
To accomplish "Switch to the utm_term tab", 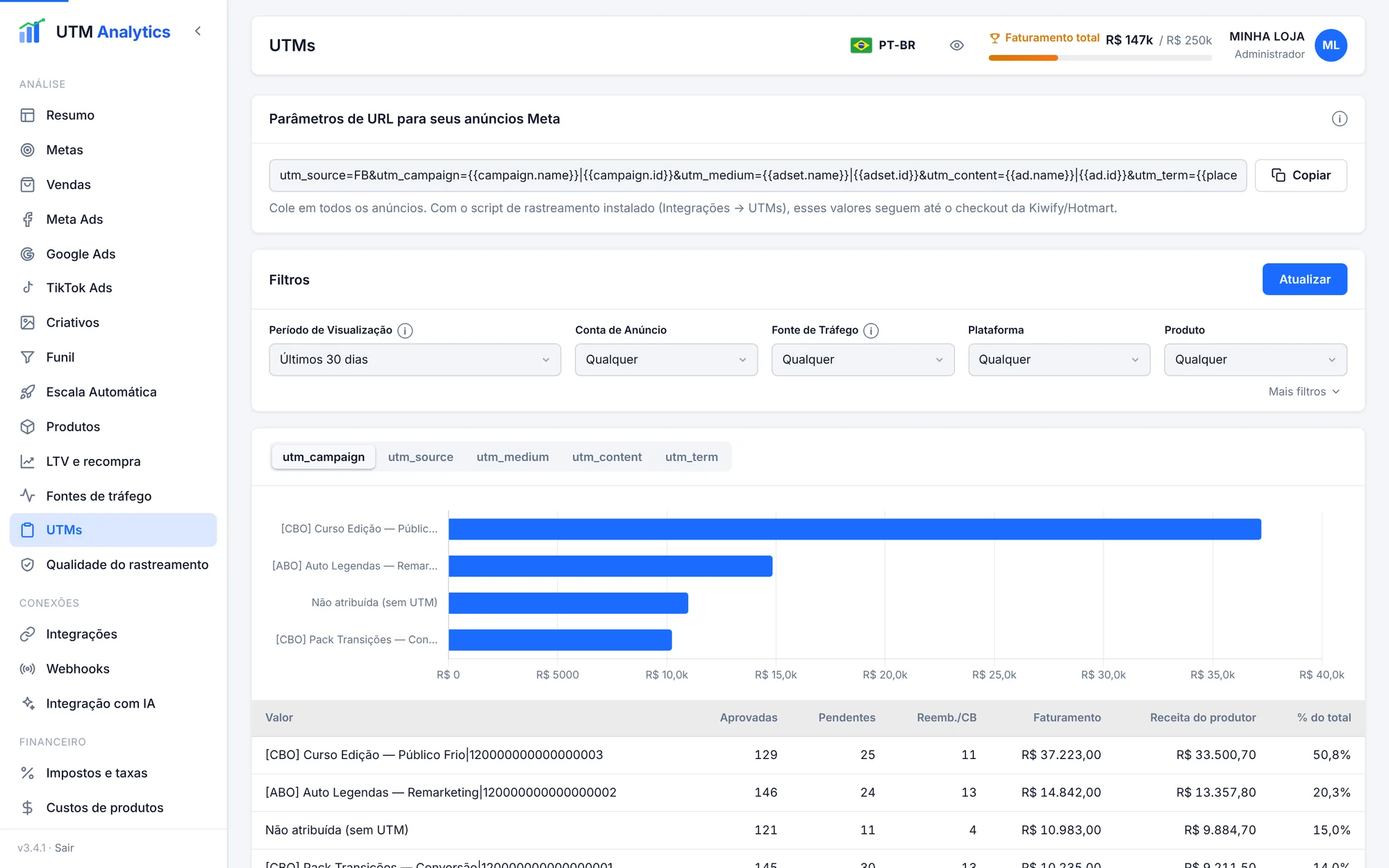I will coord(692,457).
